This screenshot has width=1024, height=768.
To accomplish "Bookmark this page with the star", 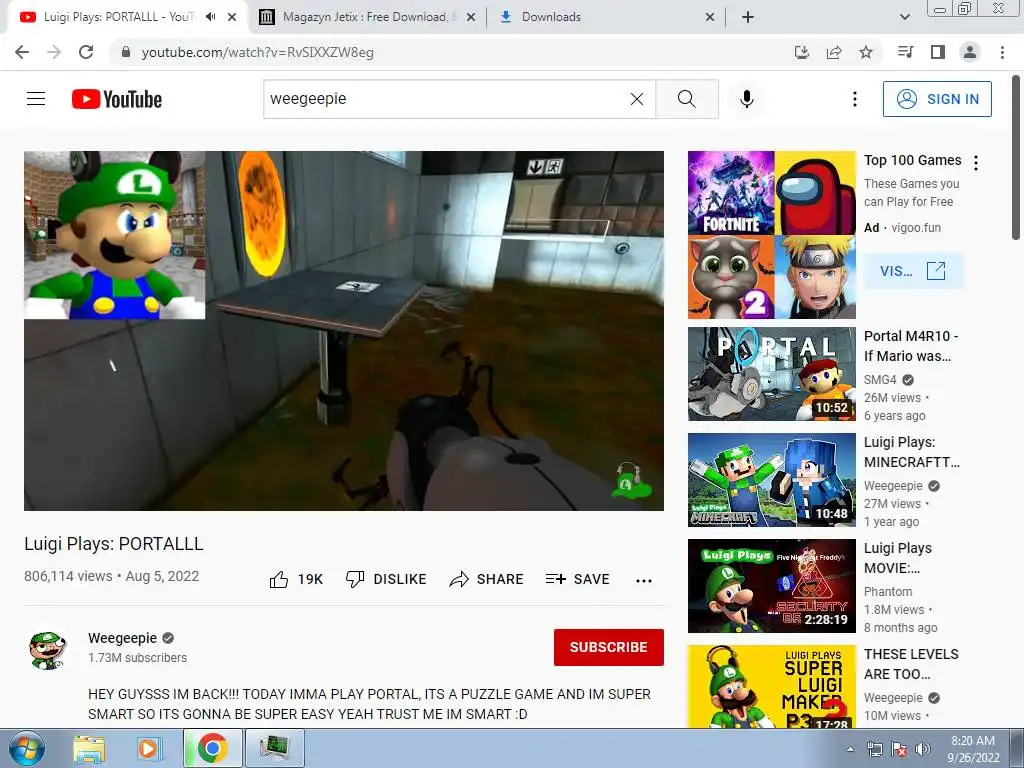I will click(866, 52).
